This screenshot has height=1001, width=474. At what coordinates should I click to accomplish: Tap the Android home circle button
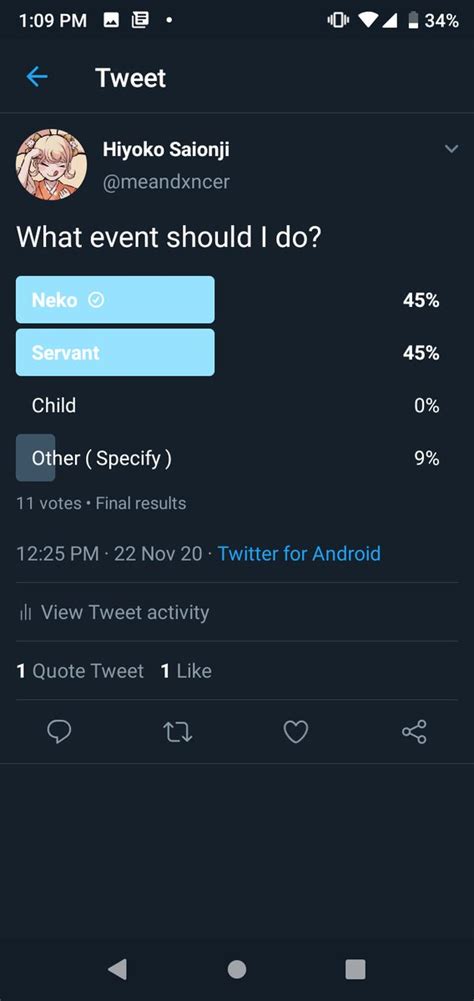pyautogui.click(x=237, y=969)
